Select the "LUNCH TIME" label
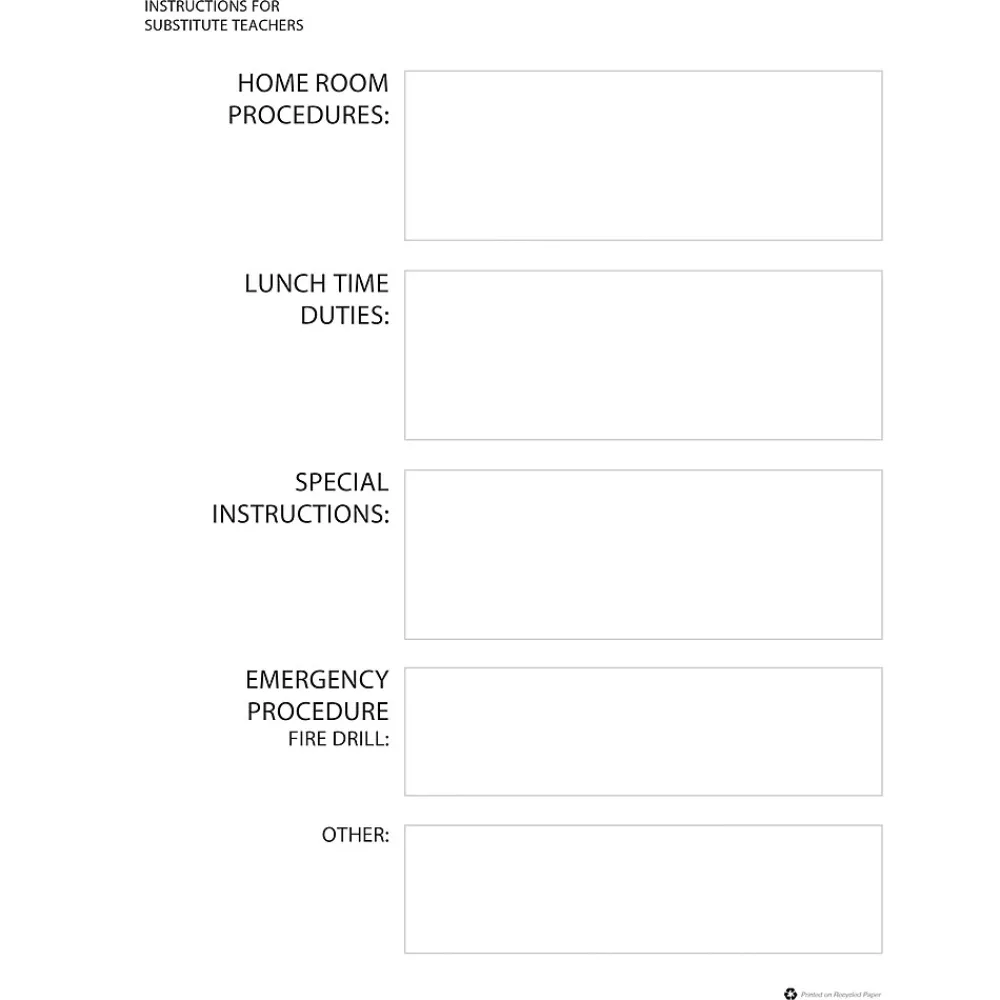Image resolution: width=1000 pixels, height=1000 pixels. 316,283
